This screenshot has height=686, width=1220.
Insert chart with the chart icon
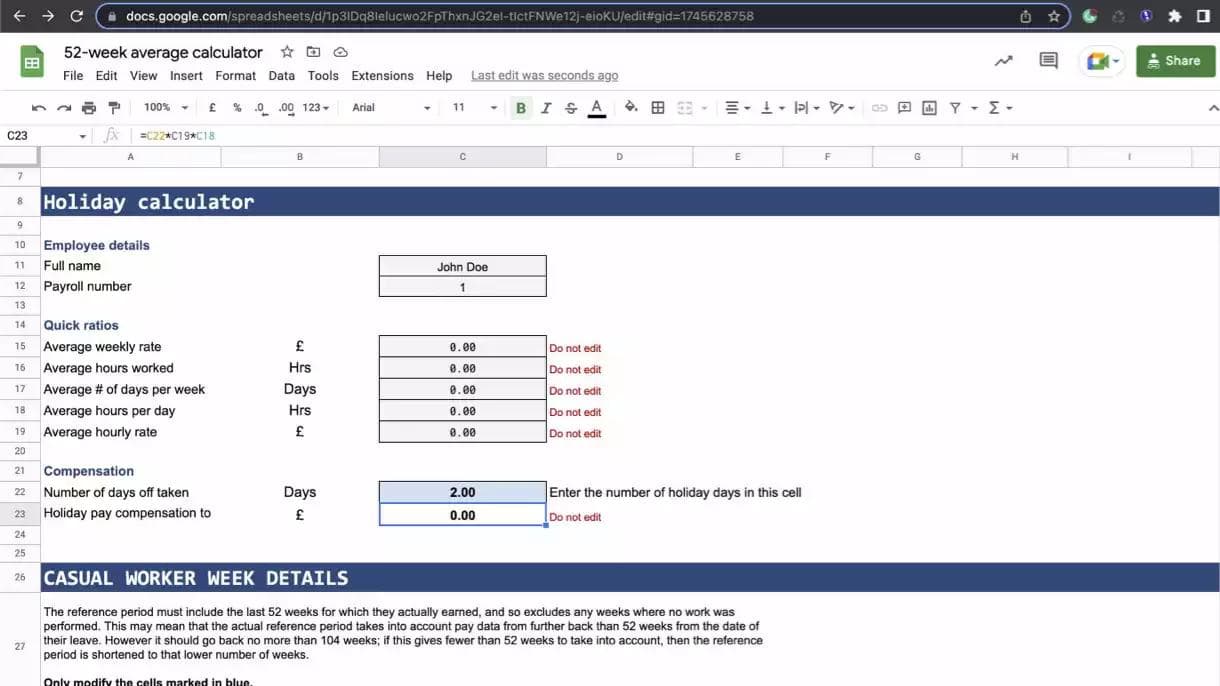[x=929, y=108]
